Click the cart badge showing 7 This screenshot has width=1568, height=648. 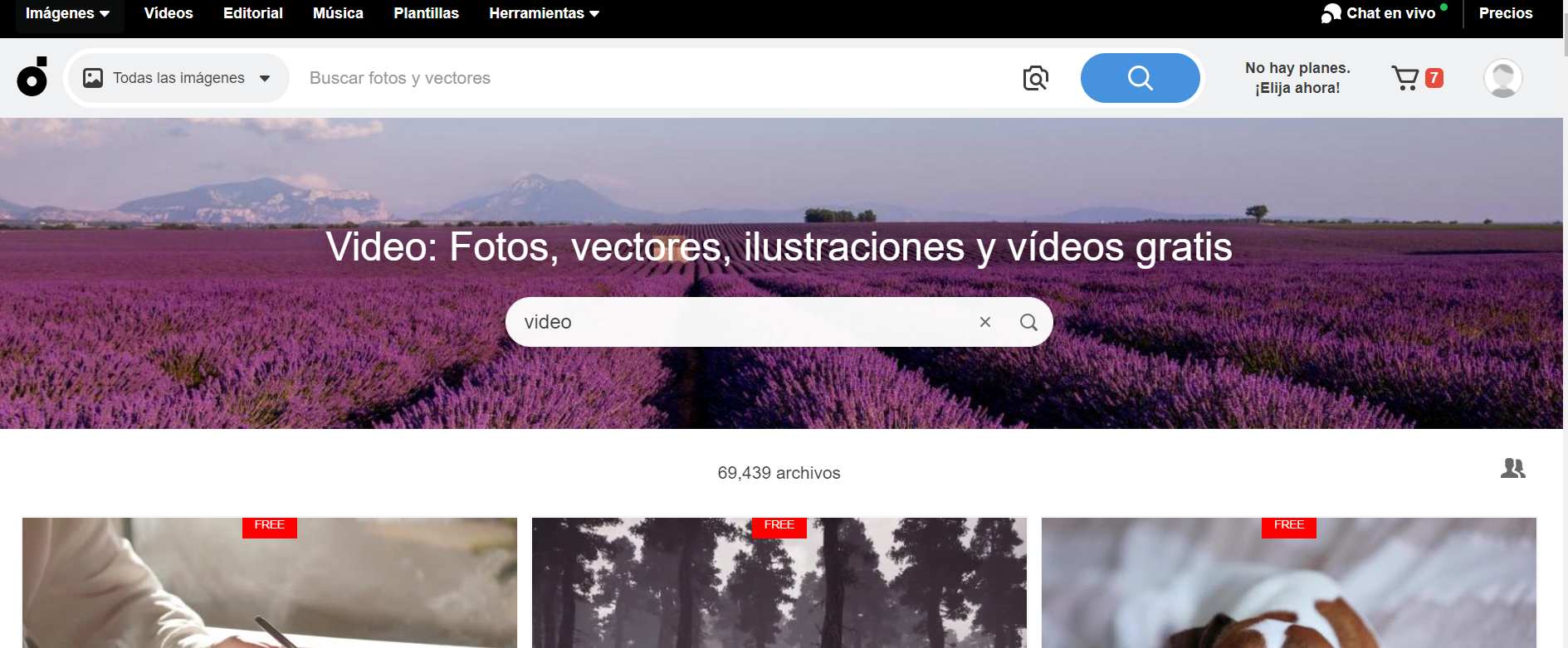click(x=1434, y=78)
